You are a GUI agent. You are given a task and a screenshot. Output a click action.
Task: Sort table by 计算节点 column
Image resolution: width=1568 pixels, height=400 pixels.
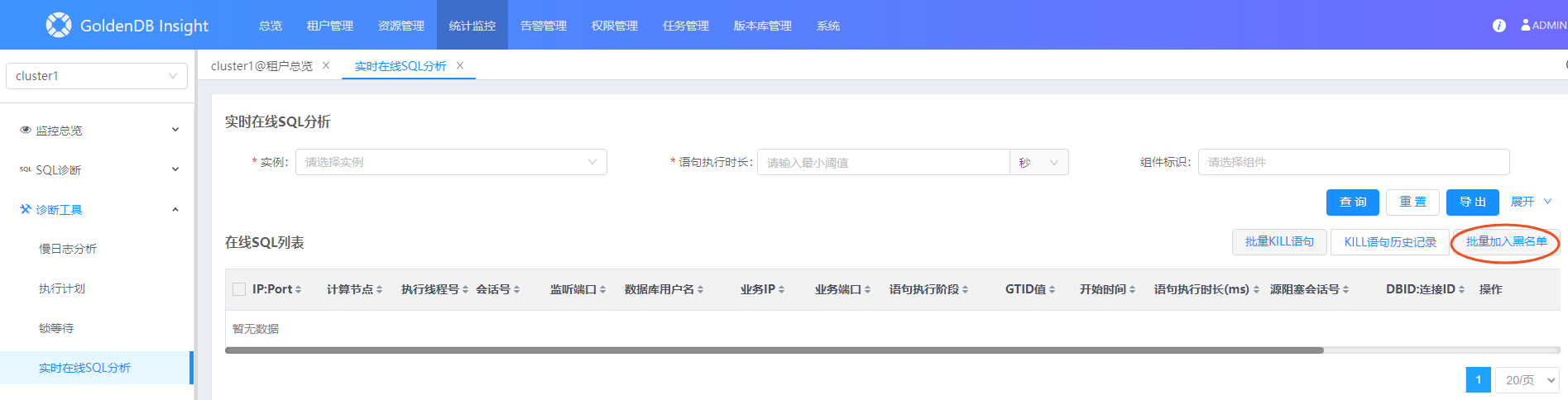click(379, 289)
